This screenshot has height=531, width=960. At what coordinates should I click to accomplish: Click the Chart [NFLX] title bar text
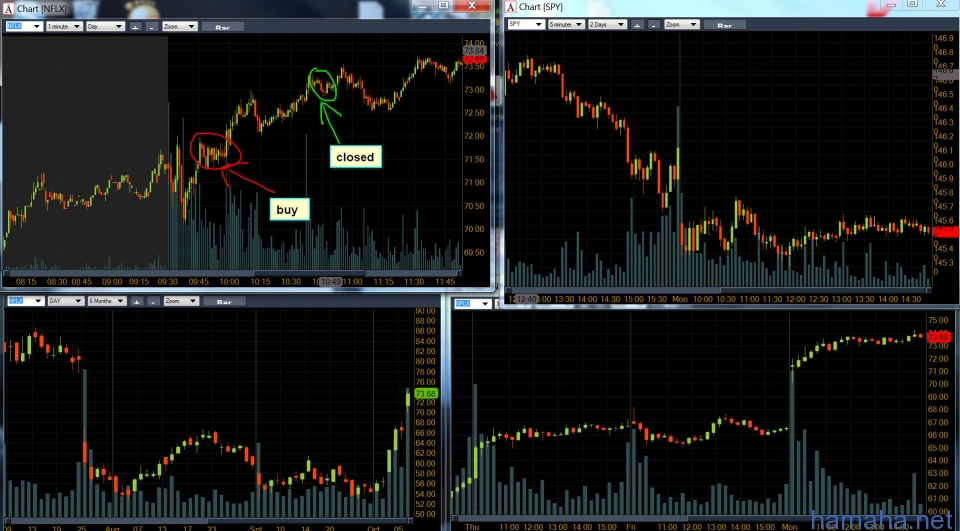[42, 9]
